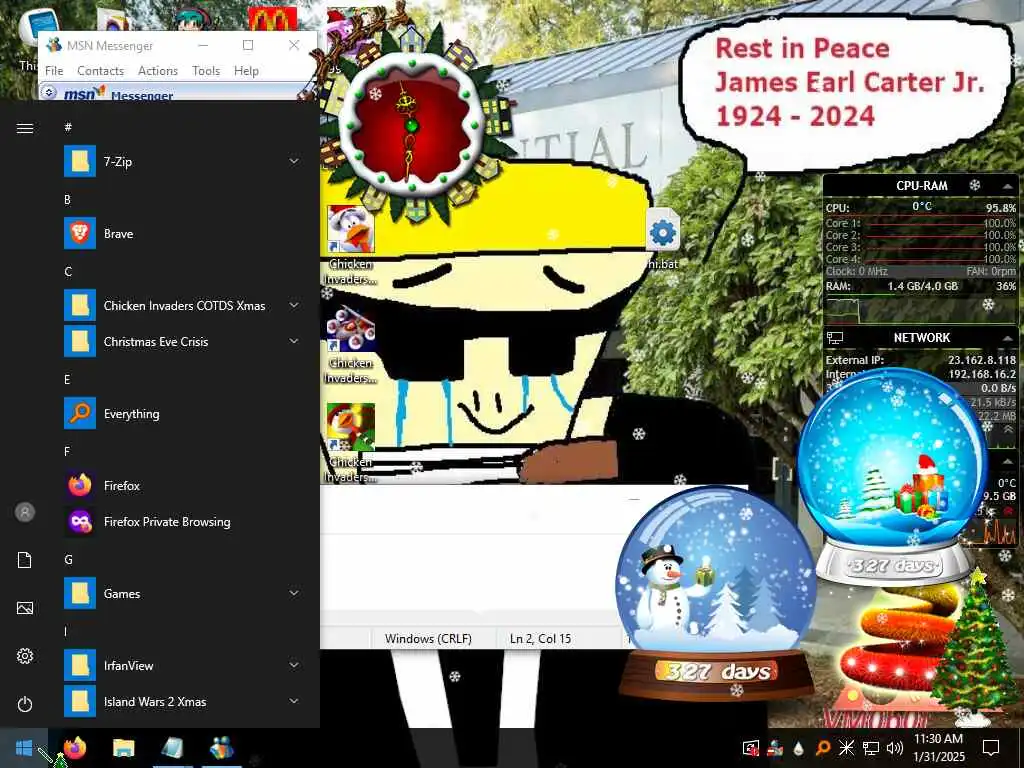Viewport: 1024px width, 768px height.
Task: Click the snowflake tray icon
Action: [x=846, y=748]
